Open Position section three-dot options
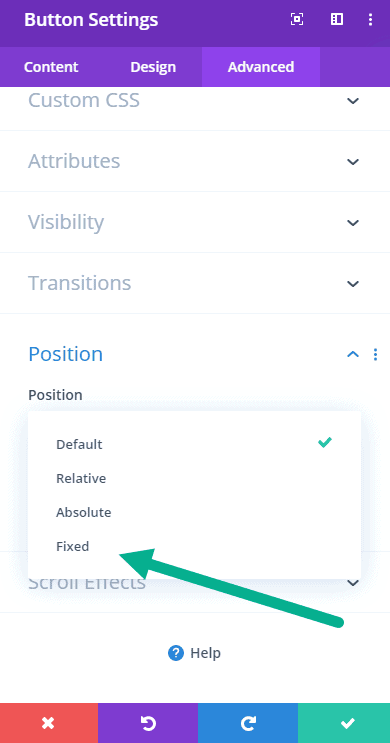Viewport: 390px width, 743px height. pos(375,354)
